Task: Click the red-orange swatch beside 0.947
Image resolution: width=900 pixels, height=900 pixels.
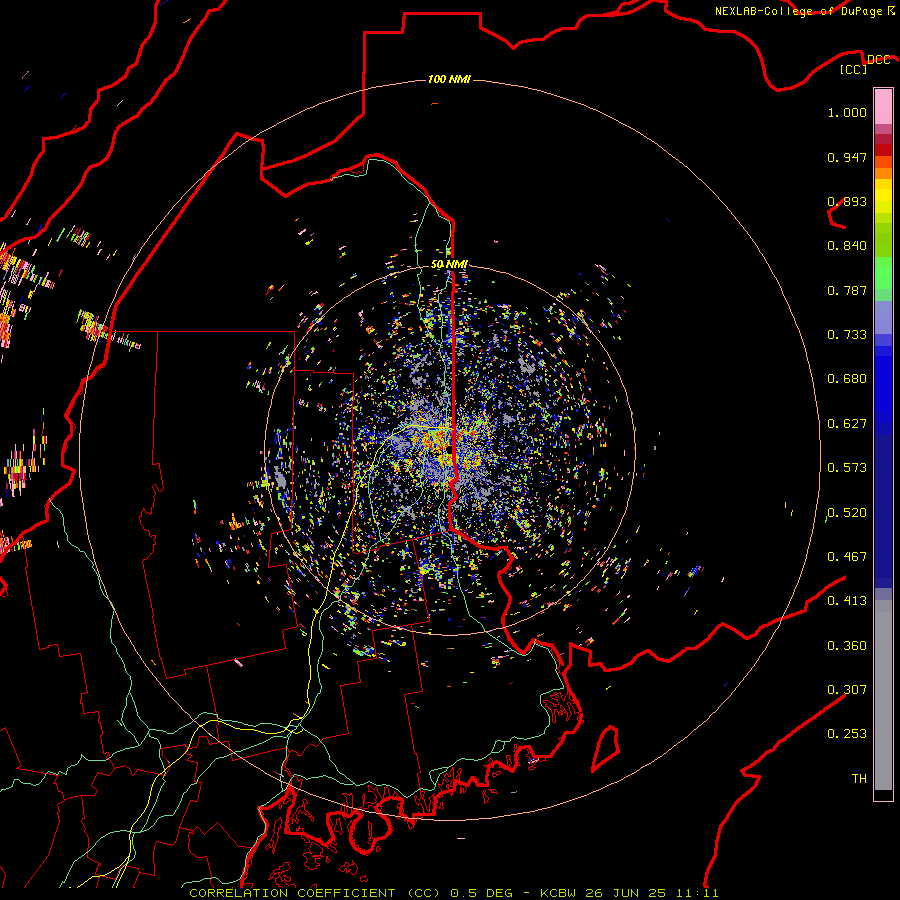Action: tap(883, 162)
